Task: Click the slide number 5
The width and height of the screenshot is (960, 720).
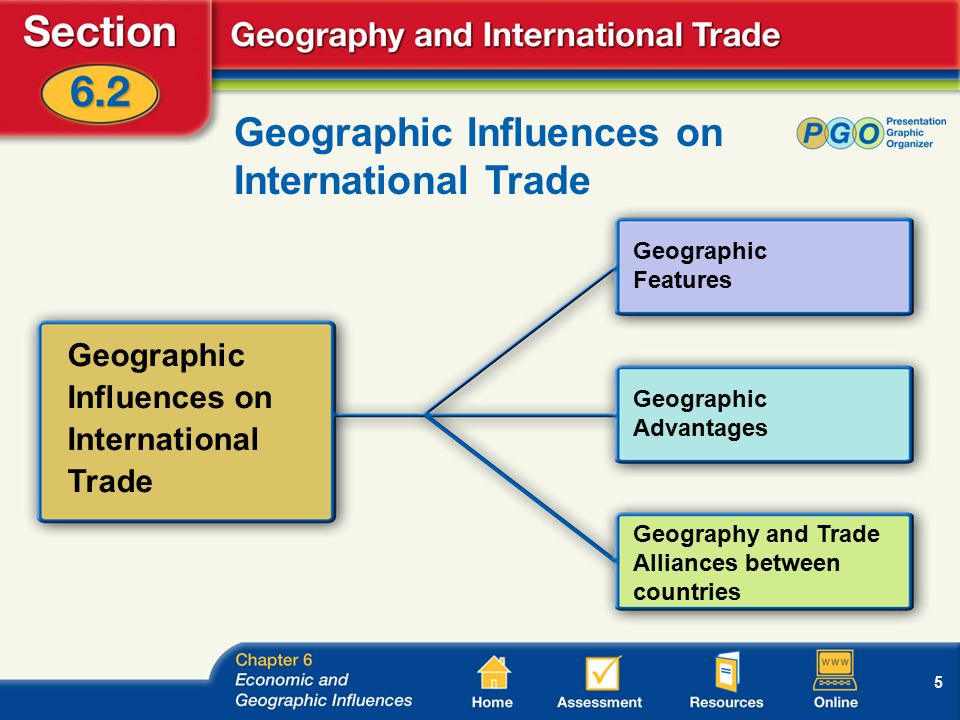Action: pos(938,682)
